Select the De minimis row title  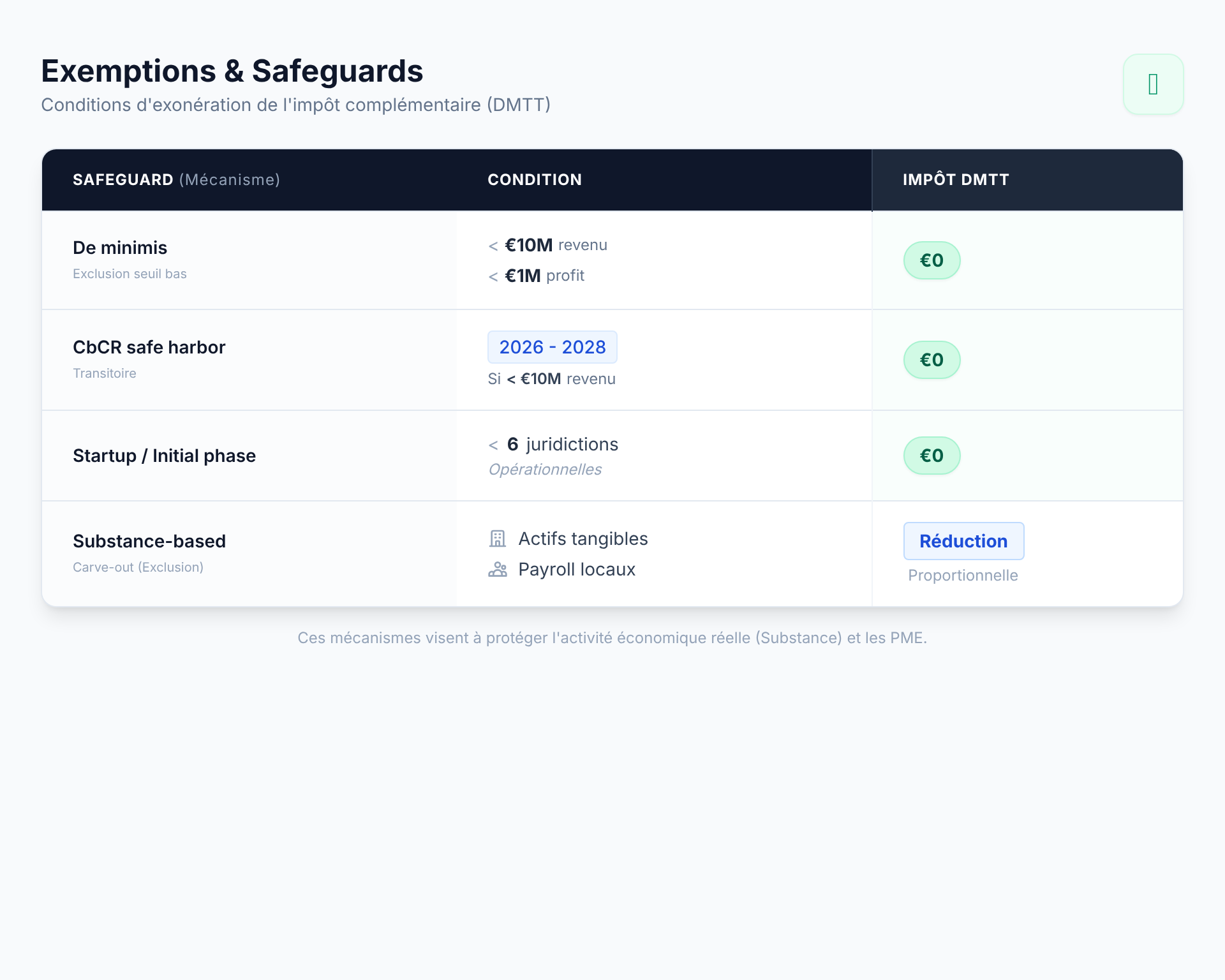[120, 248]
